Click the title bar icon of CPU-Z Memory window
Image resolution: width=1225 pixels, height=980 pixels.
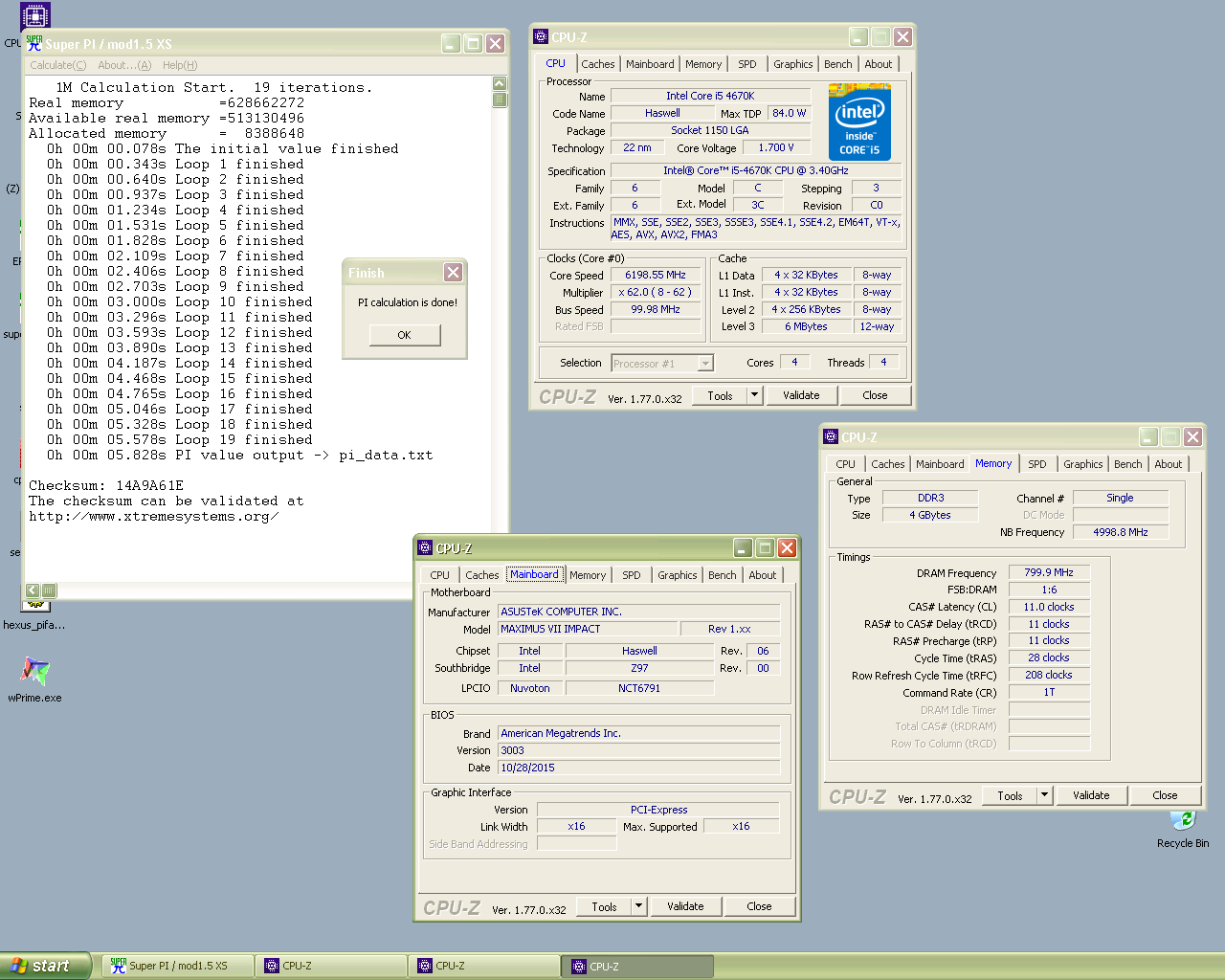[831, 437]
